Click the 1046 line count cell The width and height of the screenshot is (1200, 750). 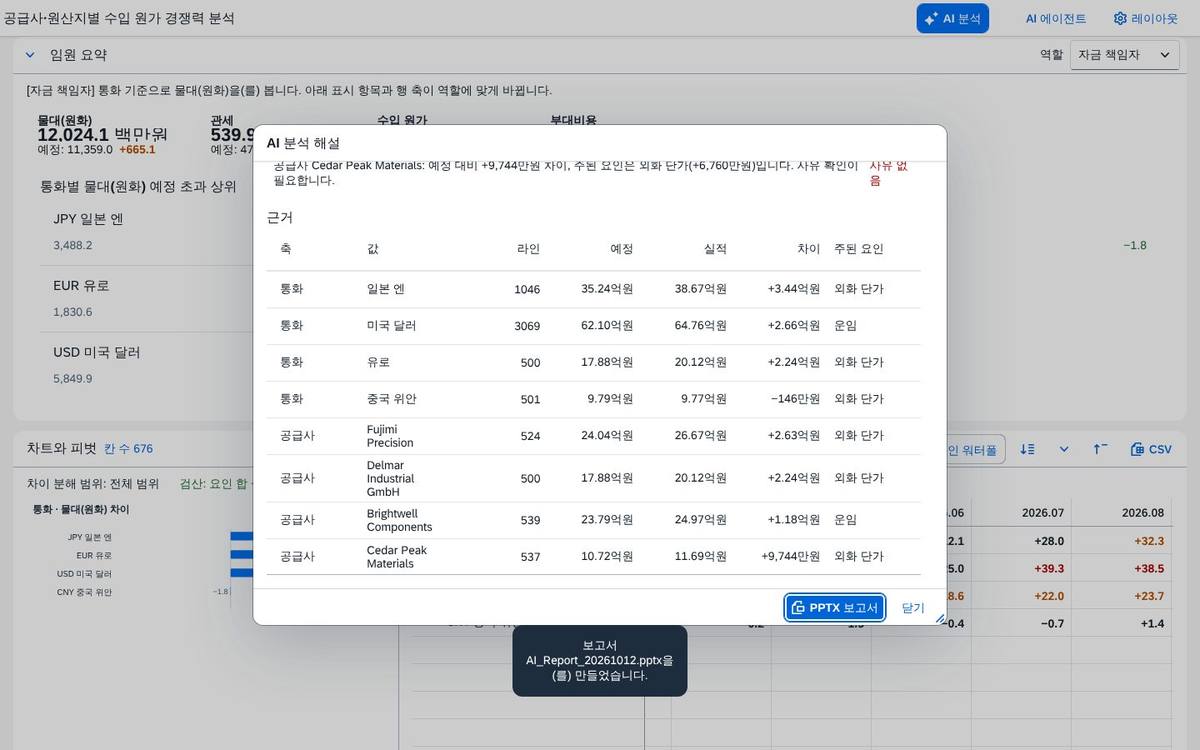[527, 290]
